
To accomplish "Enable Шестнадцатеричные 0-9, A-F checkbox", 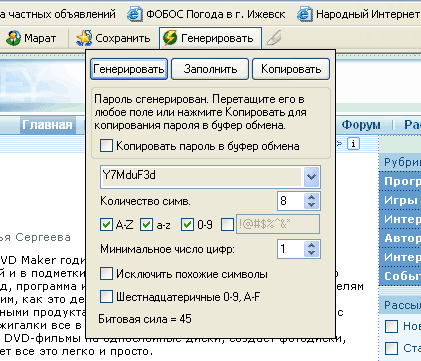I will (106, 296).
